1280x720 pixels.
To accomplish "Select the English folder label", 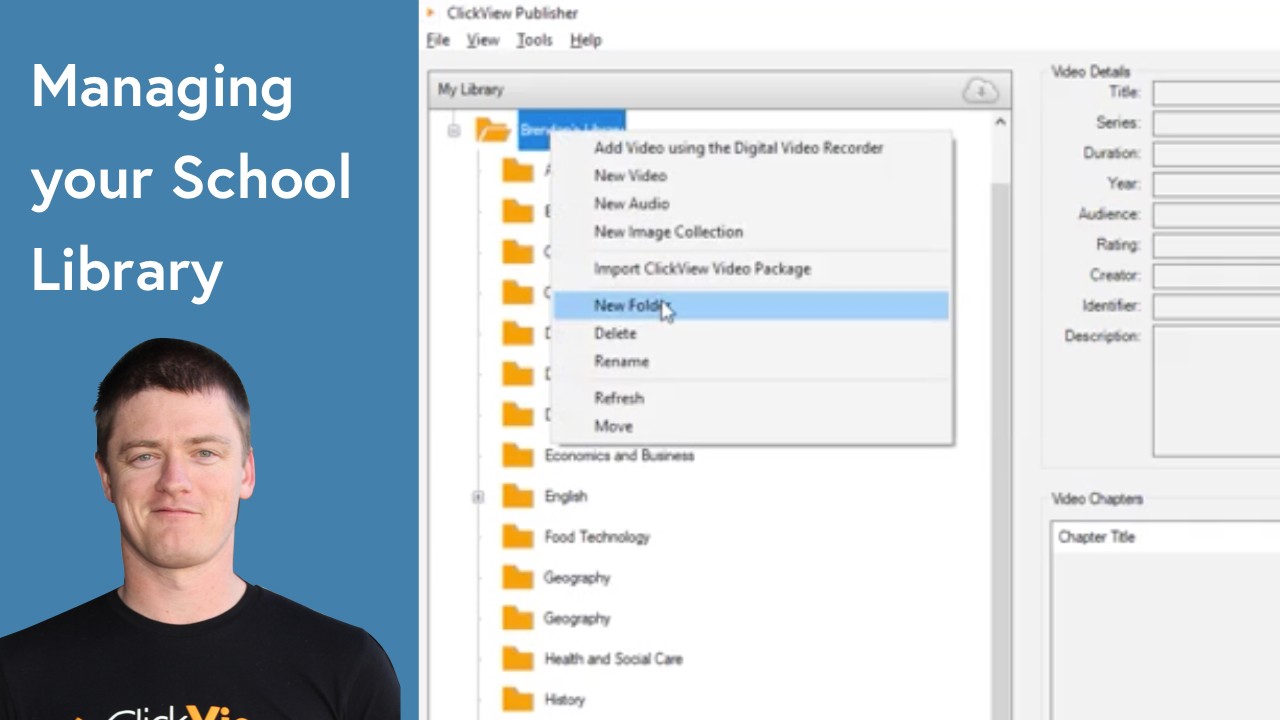I will [x=565, y=497].
